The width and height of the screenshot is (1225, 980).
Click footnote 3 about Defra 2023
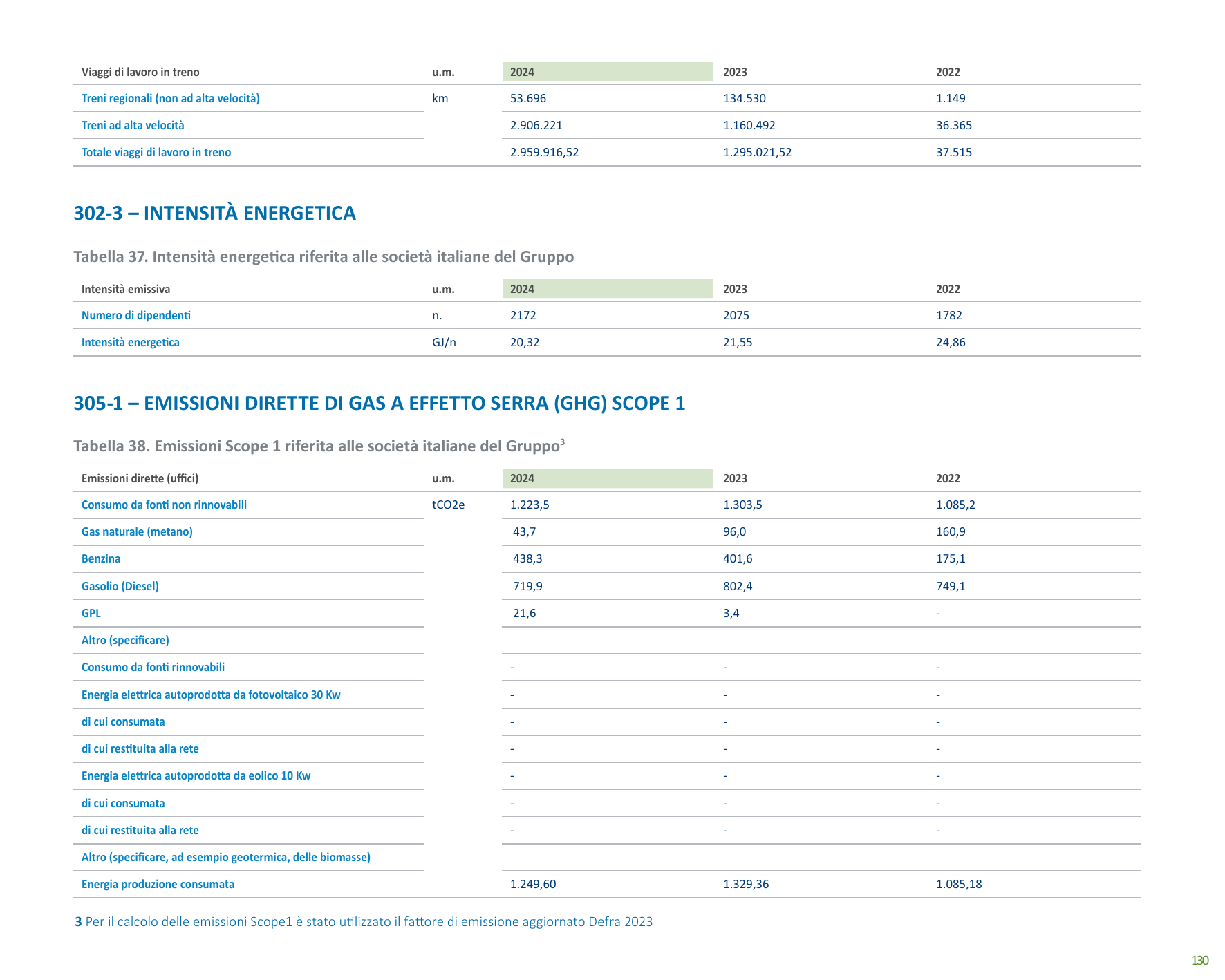[x=364, y=921]
